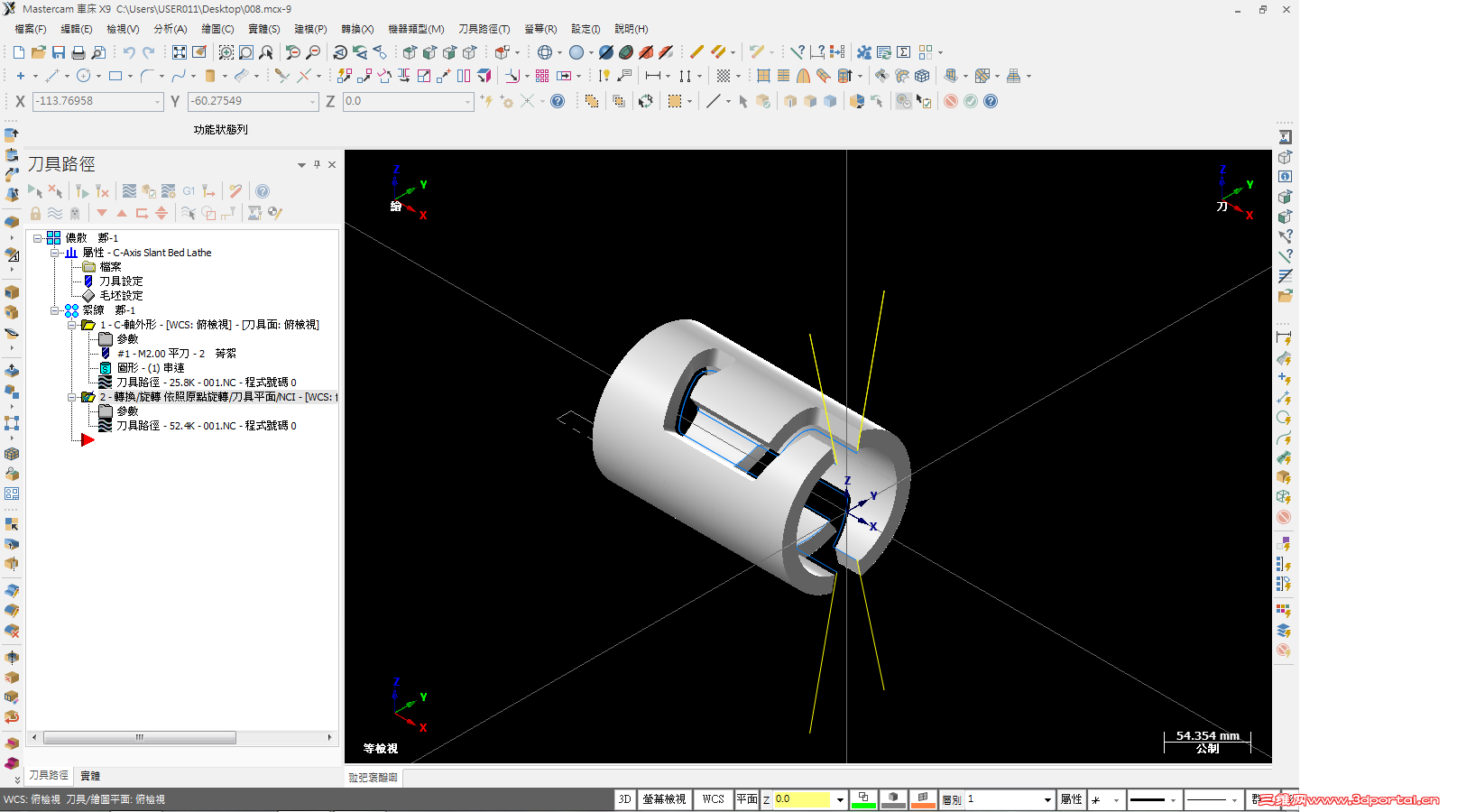Open the X coordinate dropdown
Viewport: 1457px width, 812px height.
coord(158,102)
